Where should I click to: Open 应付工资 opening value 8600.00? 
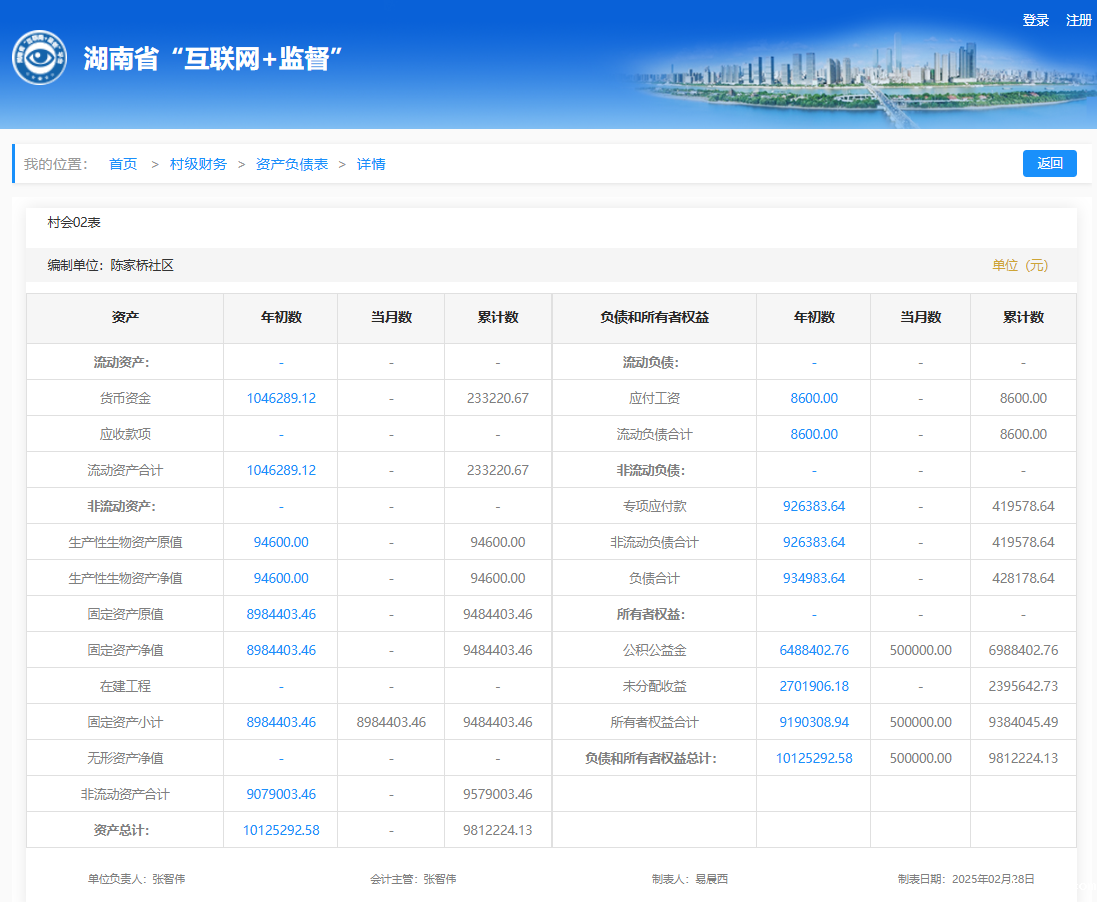[x=814, y=398]
